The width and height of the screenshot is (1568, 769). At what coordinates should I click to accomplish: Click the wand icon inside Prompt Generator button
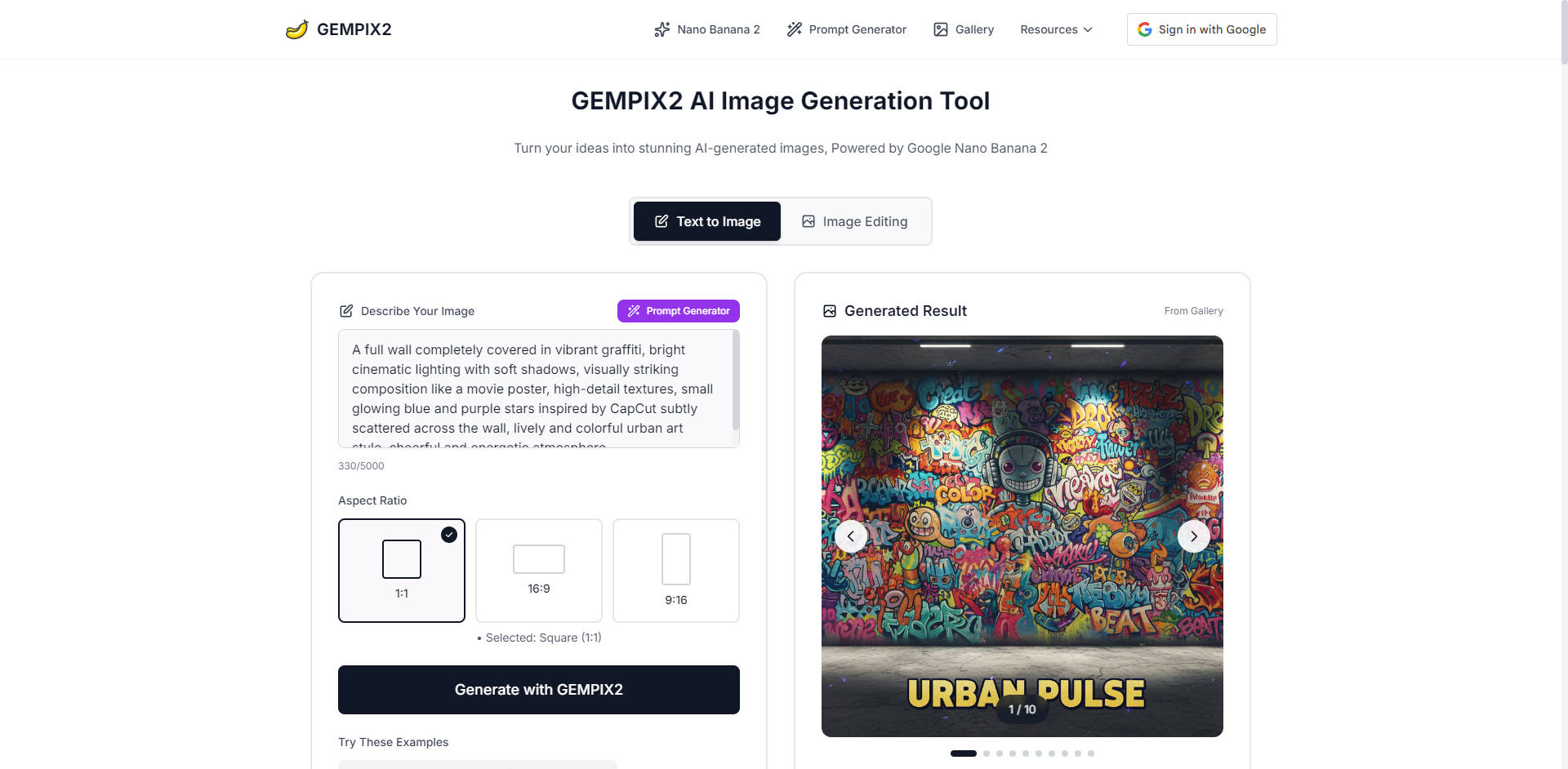(x=634, y=311)
